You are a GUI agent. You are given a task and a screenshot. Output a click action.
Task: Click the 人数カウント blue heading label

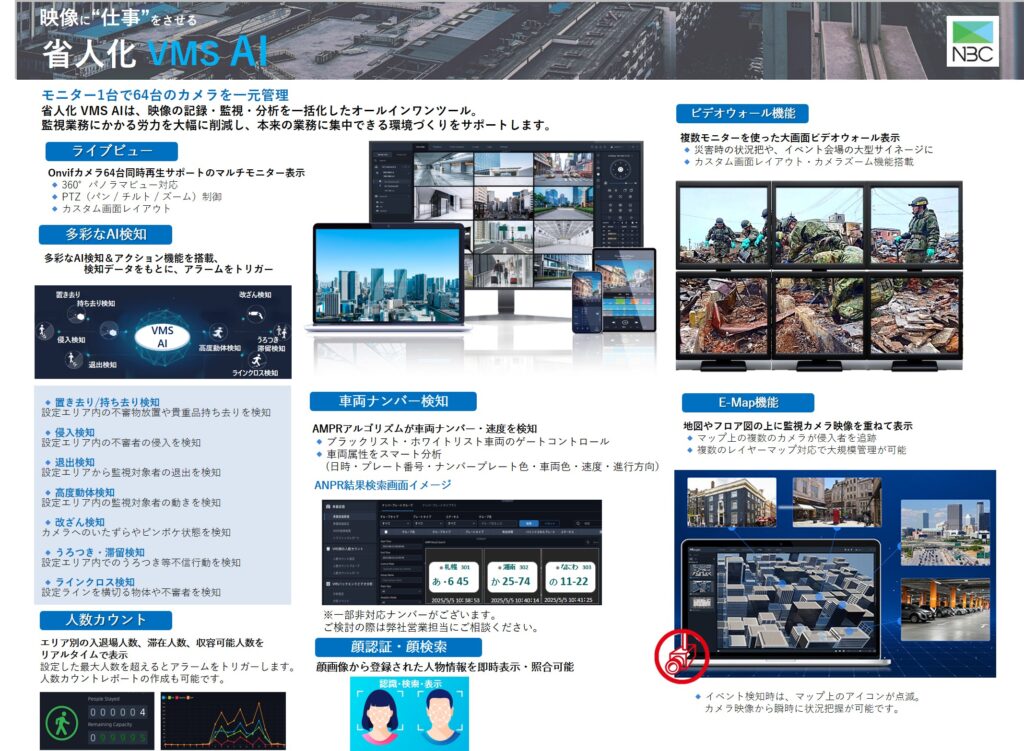[x=105, y=620]
